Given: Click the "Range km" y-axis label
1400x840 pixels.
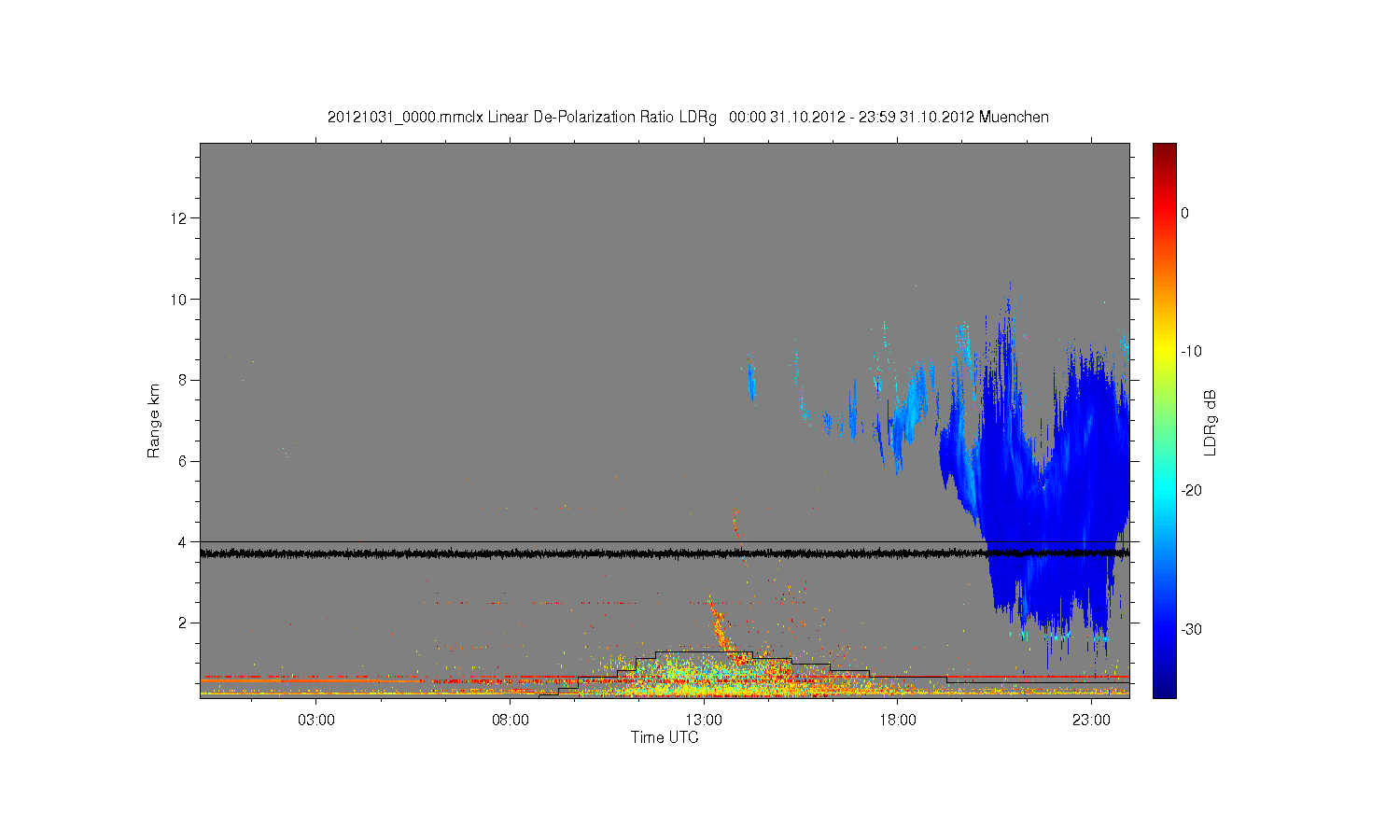Looking at the screenshot, I should pyautogui.click(x=154, y=421).
